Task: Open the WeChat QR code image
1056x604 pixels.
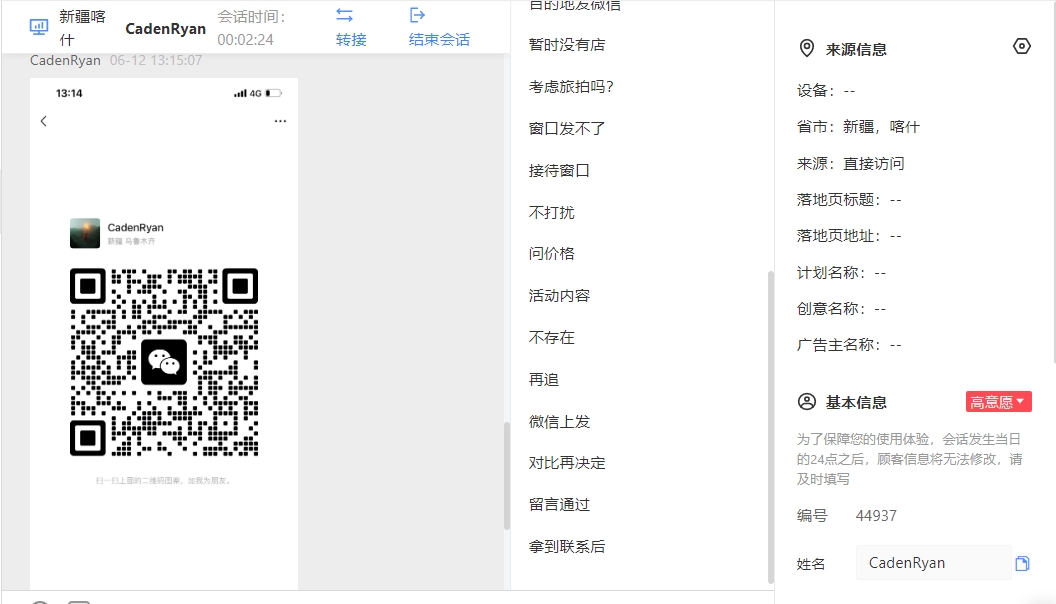Action: [x=164, y=362]
